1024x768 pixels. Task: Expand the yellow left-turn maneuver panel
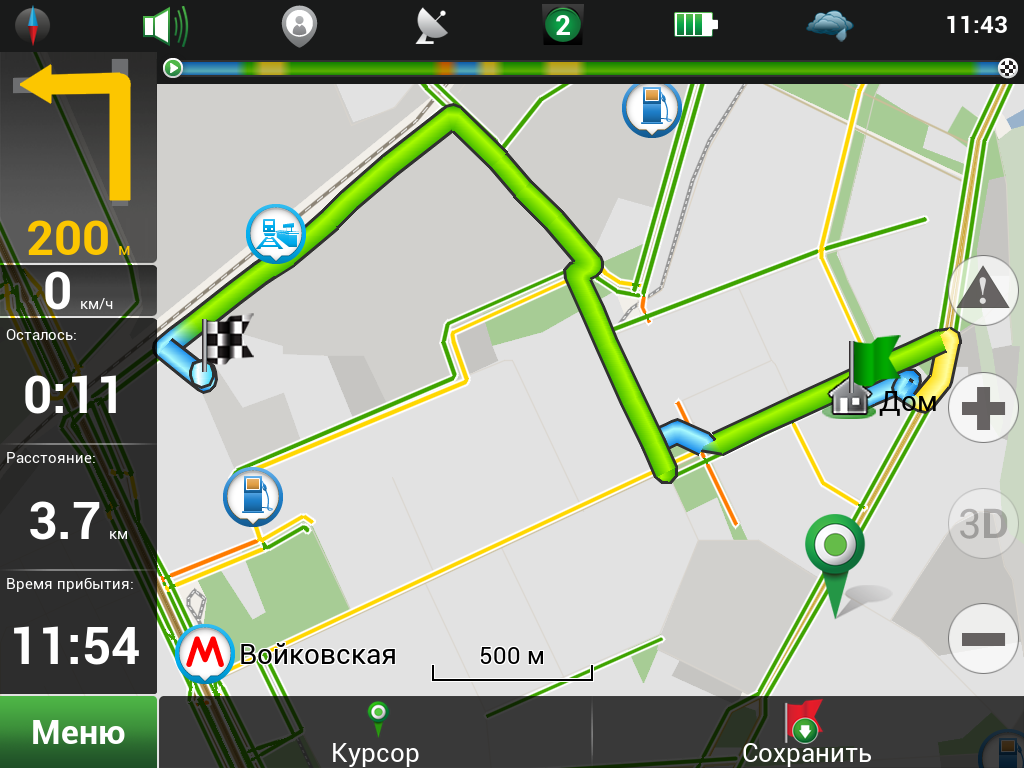pos(78,158)
